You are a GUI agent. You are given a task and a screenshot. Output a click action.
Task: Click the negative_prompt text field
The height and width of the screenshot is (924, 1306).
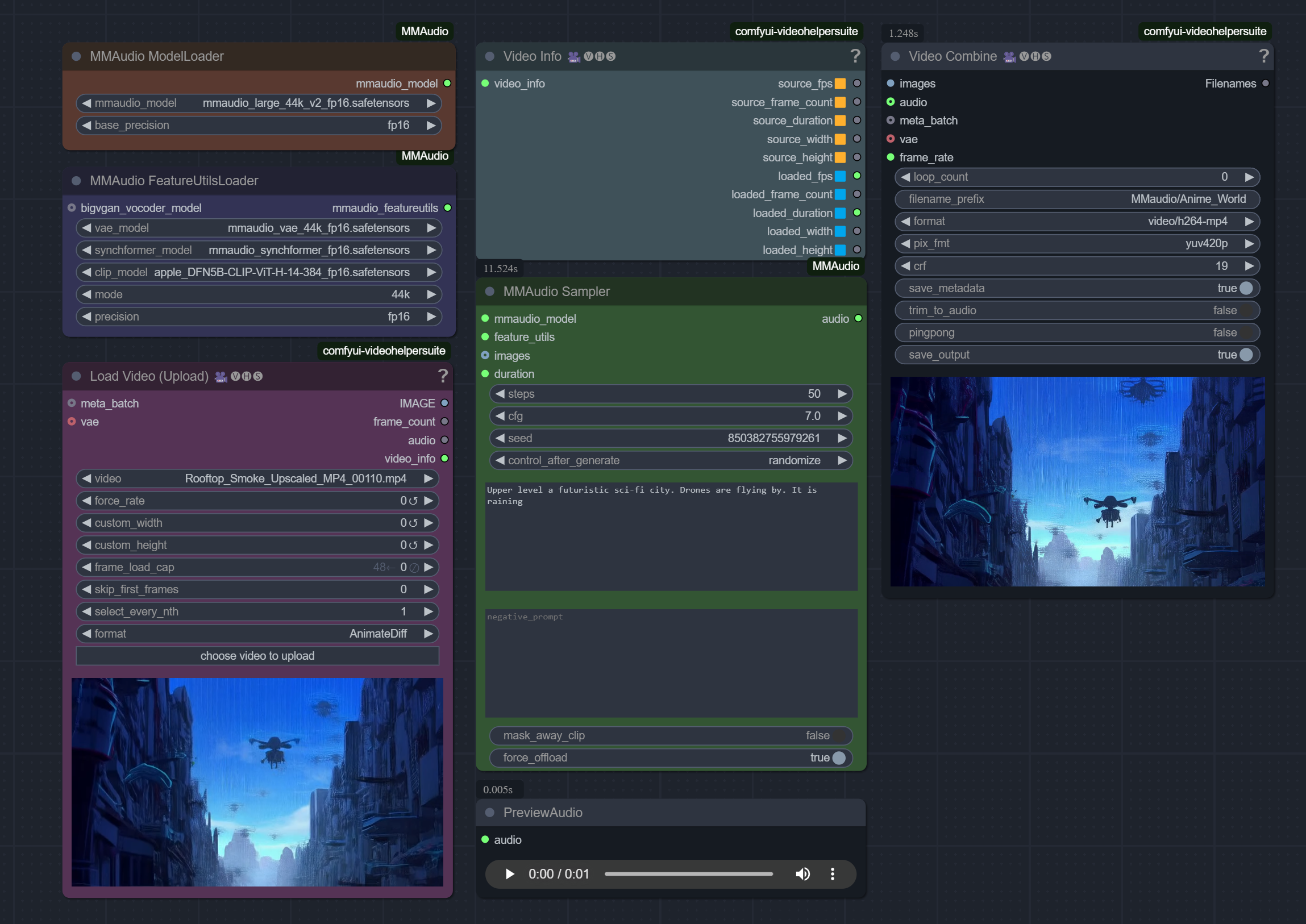click(x=671, y=663)
